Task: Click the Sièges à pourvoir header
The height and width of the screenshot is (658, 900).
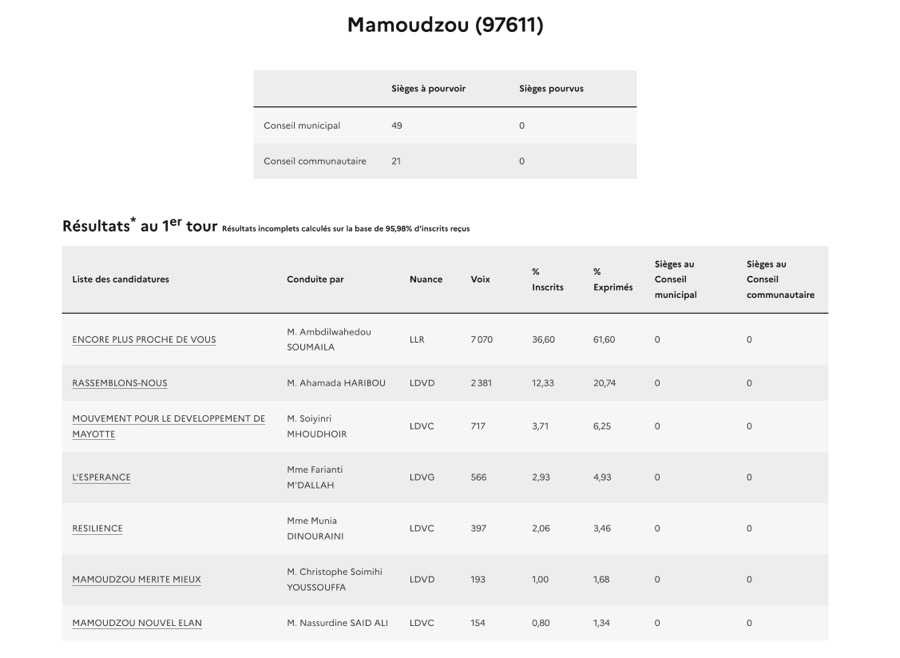Action: click(x=428, y=89)
